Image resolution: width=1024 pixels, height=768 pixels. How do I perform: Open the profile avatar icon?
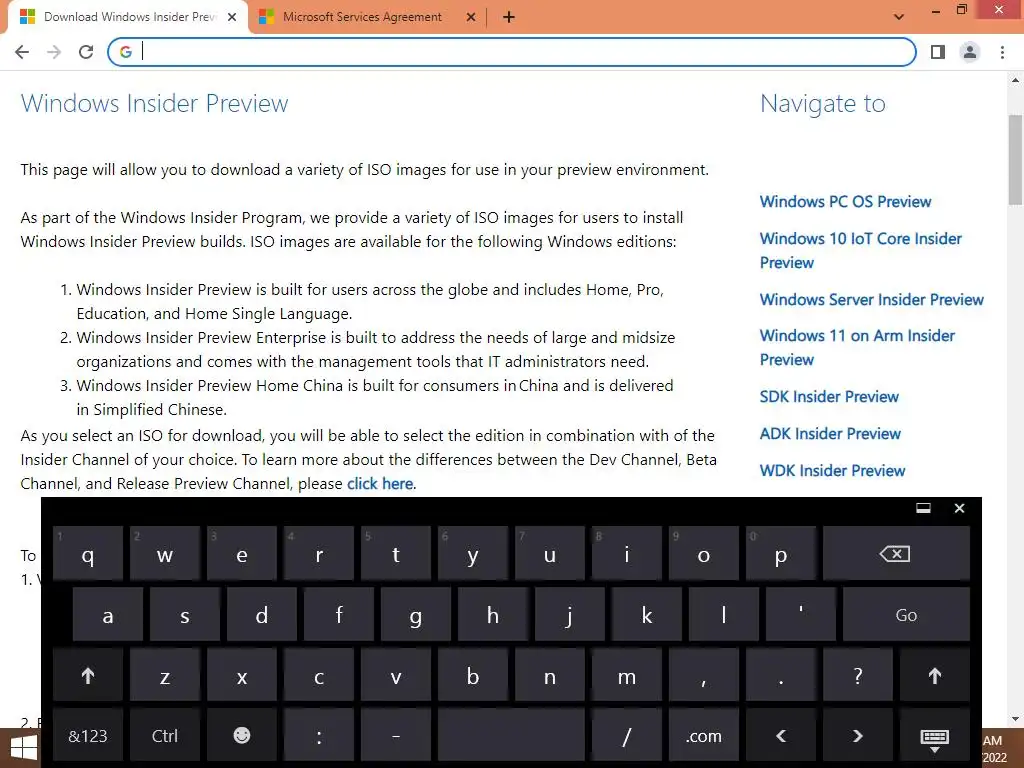tap(970, 52)
